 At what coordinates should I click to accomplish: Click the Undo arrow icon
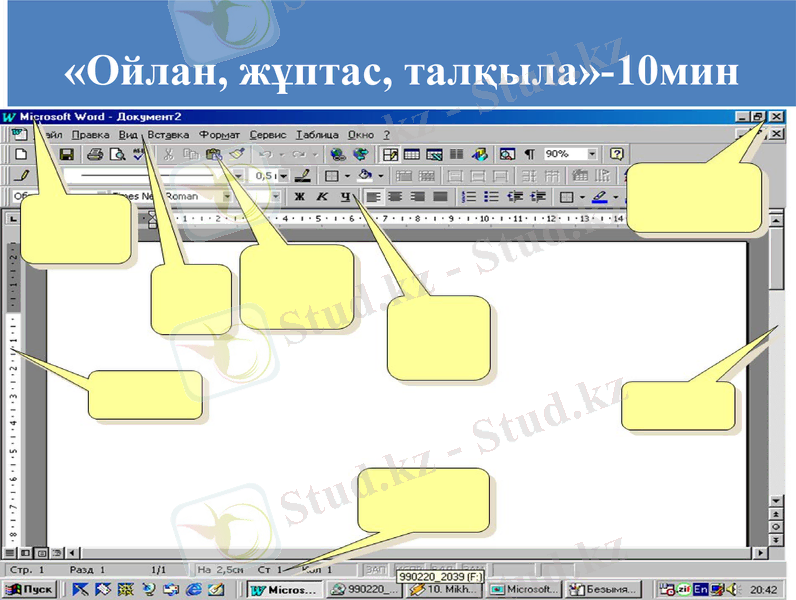click(266, 154)
